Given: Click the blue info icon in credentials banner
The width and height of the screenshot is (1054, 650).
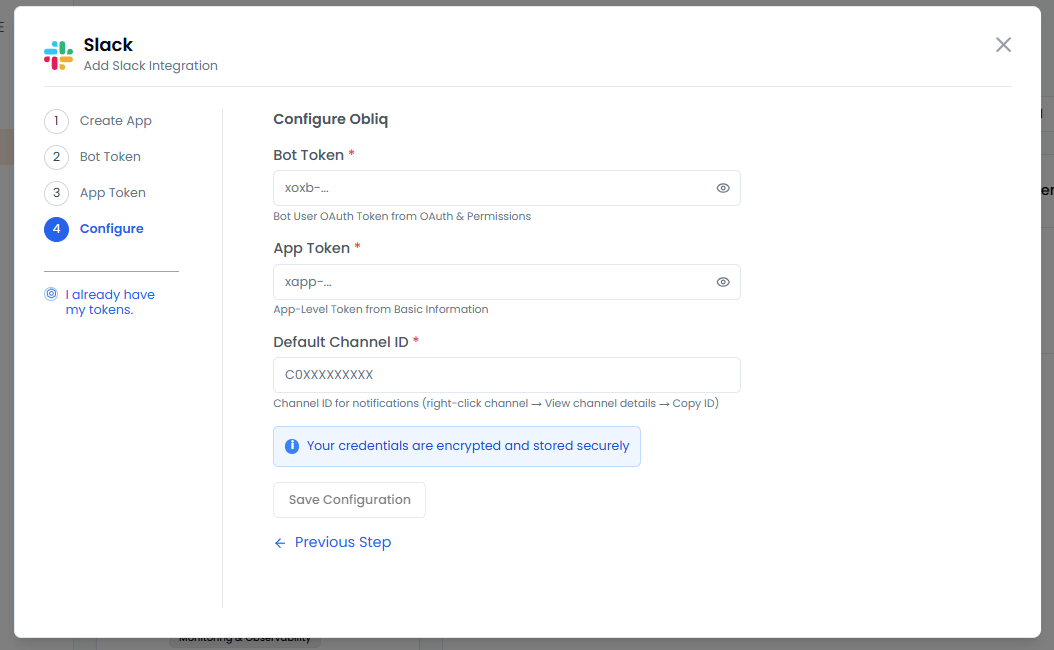Looking at the screenshot, I should pyautogui.click(x=292, y=446).
